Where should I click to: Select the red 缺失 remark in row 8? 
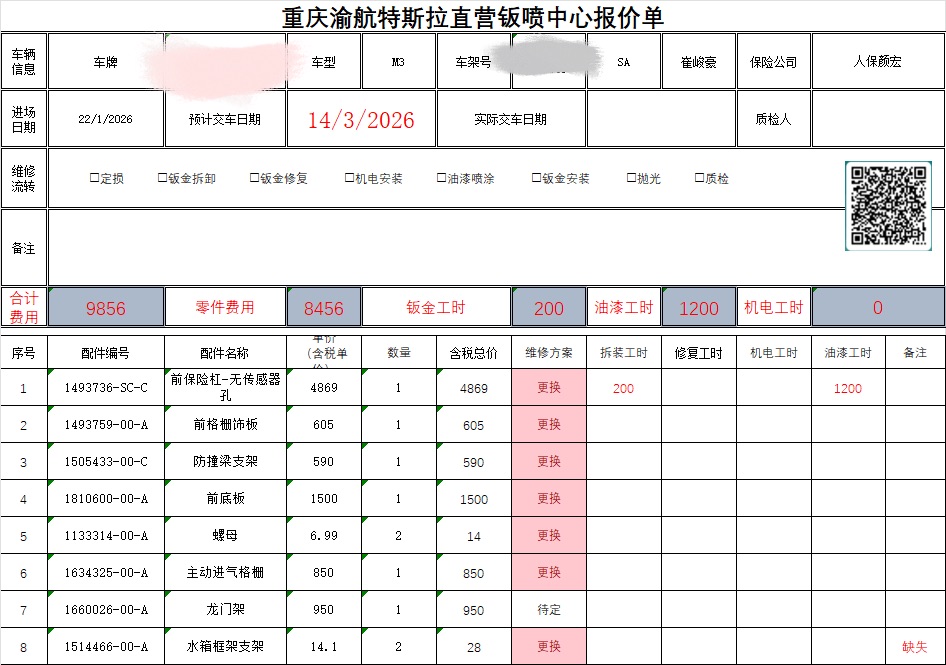click(x=914, y=647)
